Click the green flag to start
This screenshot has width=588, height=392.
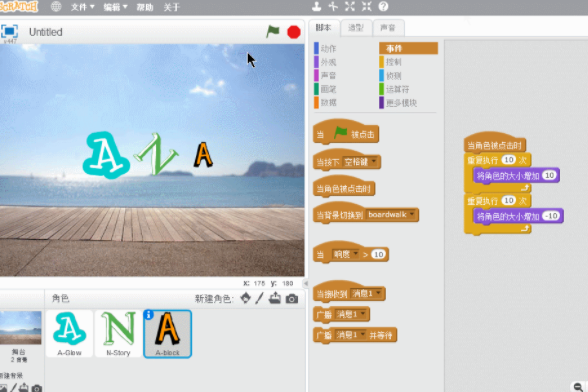(273, 32)
